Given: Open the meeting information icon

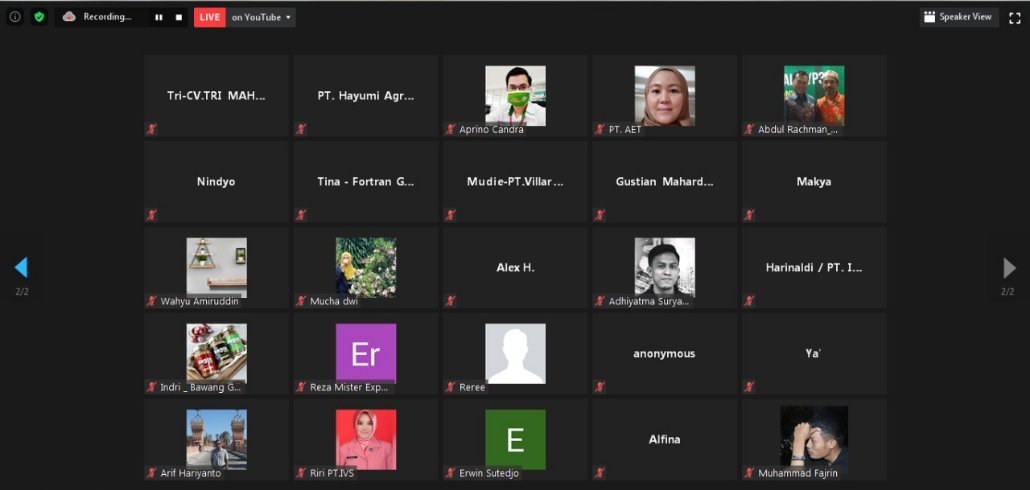Looking at the screenshot, I should pyautogui.click(x=15, y=17).
